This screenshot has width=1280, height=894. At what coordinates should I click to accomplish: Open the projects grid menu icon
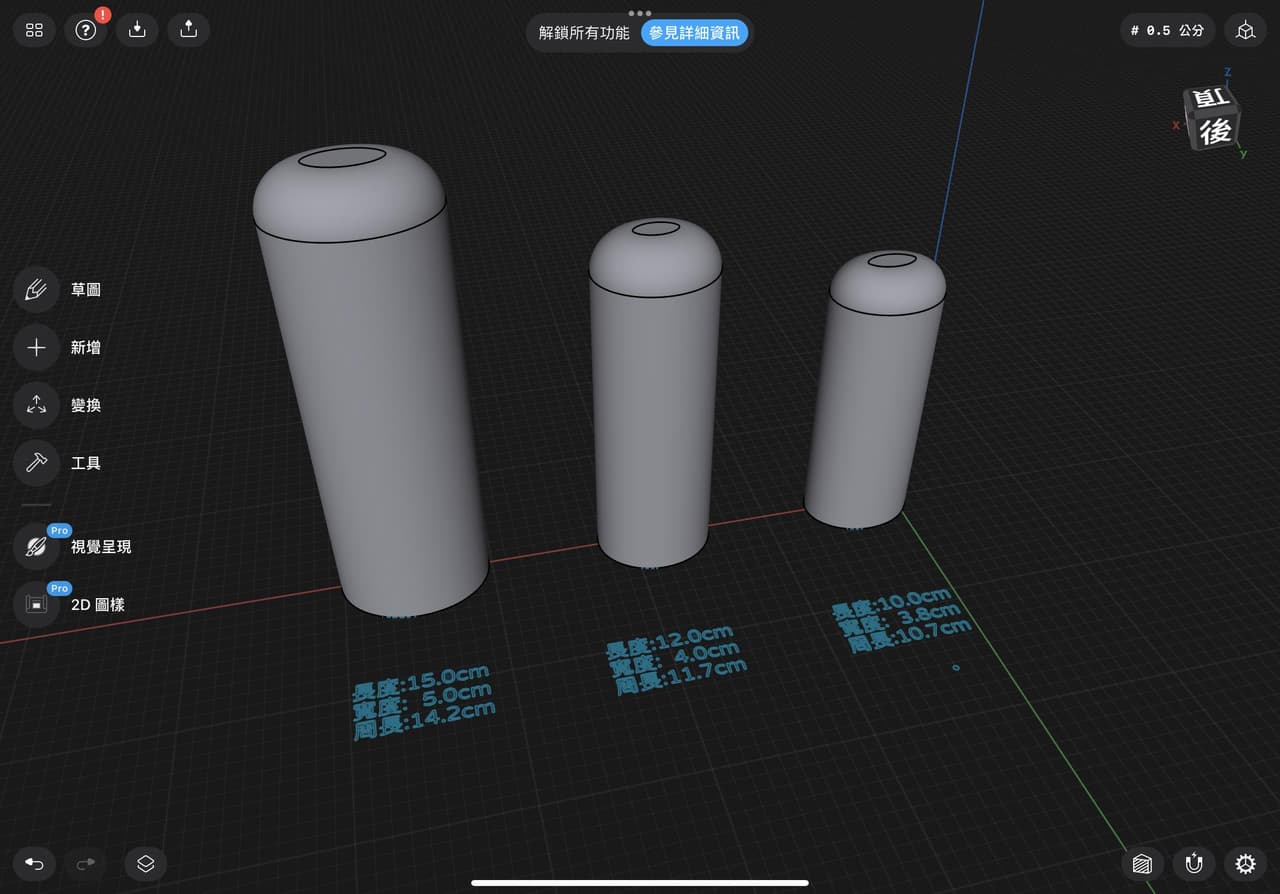pos(34,30)
